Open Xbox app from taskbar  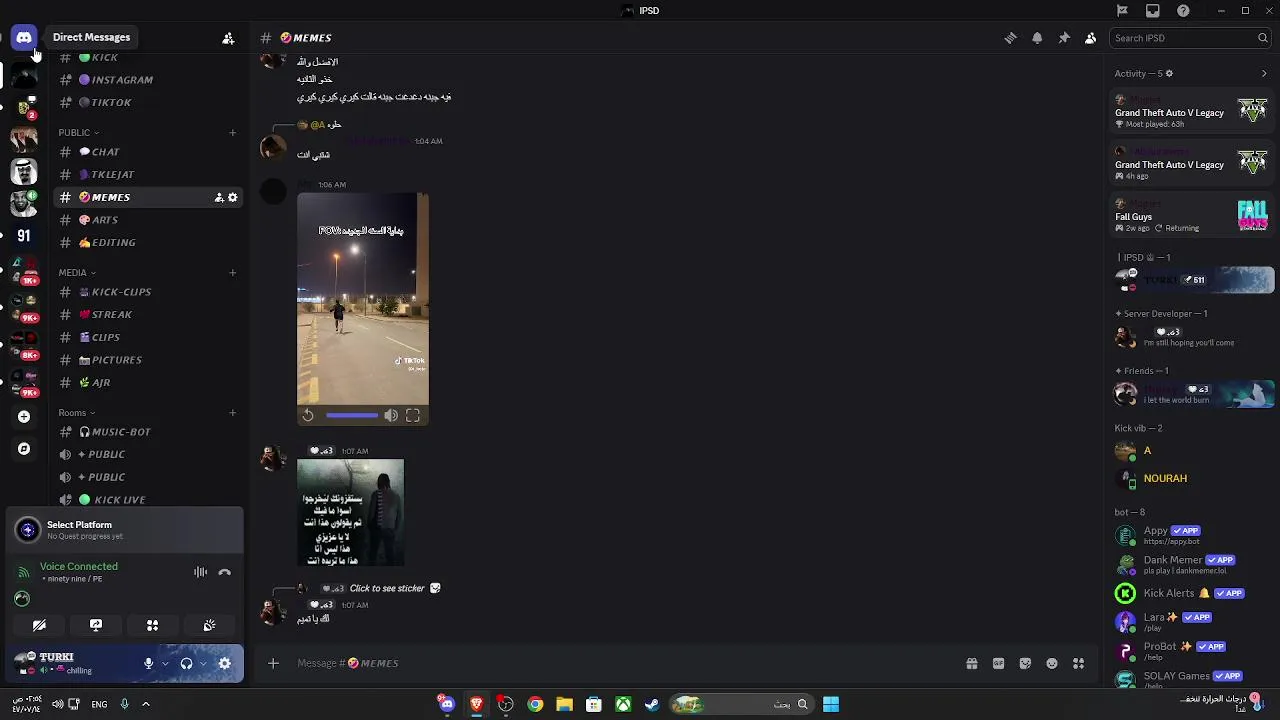[623, 704]
